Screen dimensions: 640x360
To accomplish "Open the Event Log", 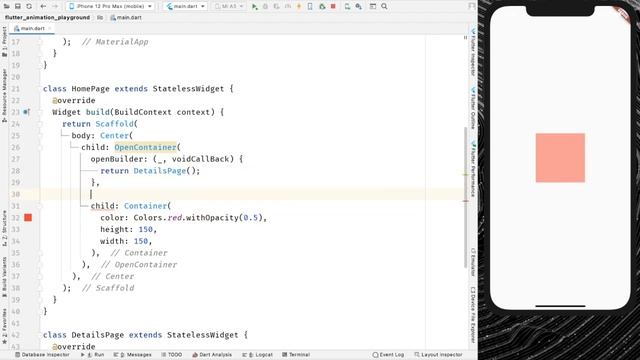I will pos(389,355).
